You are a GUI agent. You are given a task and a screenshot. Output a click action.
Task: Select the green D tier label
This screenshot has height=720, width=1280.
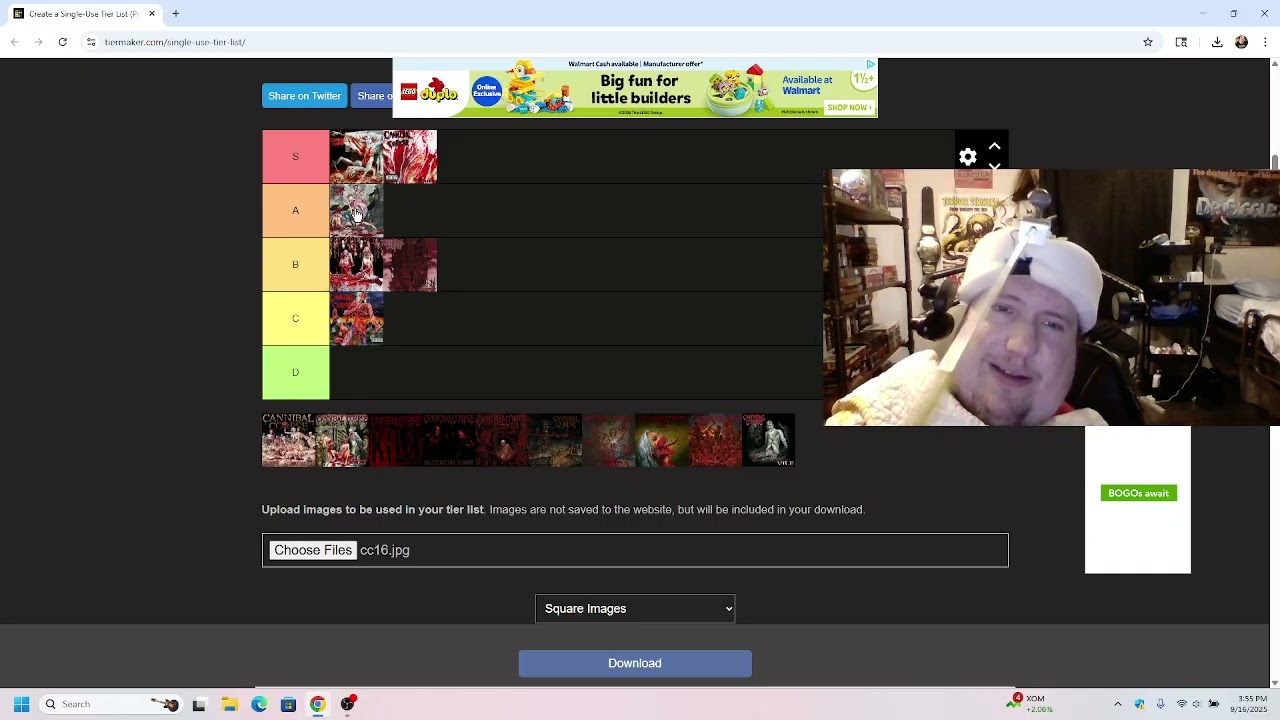(x=295, y=373)
